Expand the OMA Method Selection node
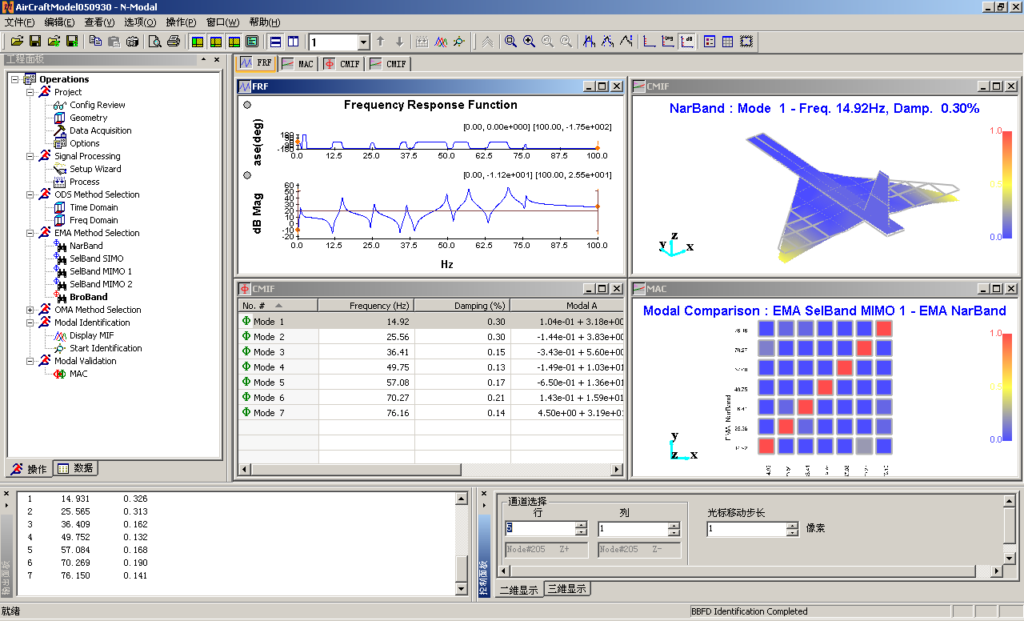Screen dimensions: 1024x621 pyautogui.click(x=30, y=310)
